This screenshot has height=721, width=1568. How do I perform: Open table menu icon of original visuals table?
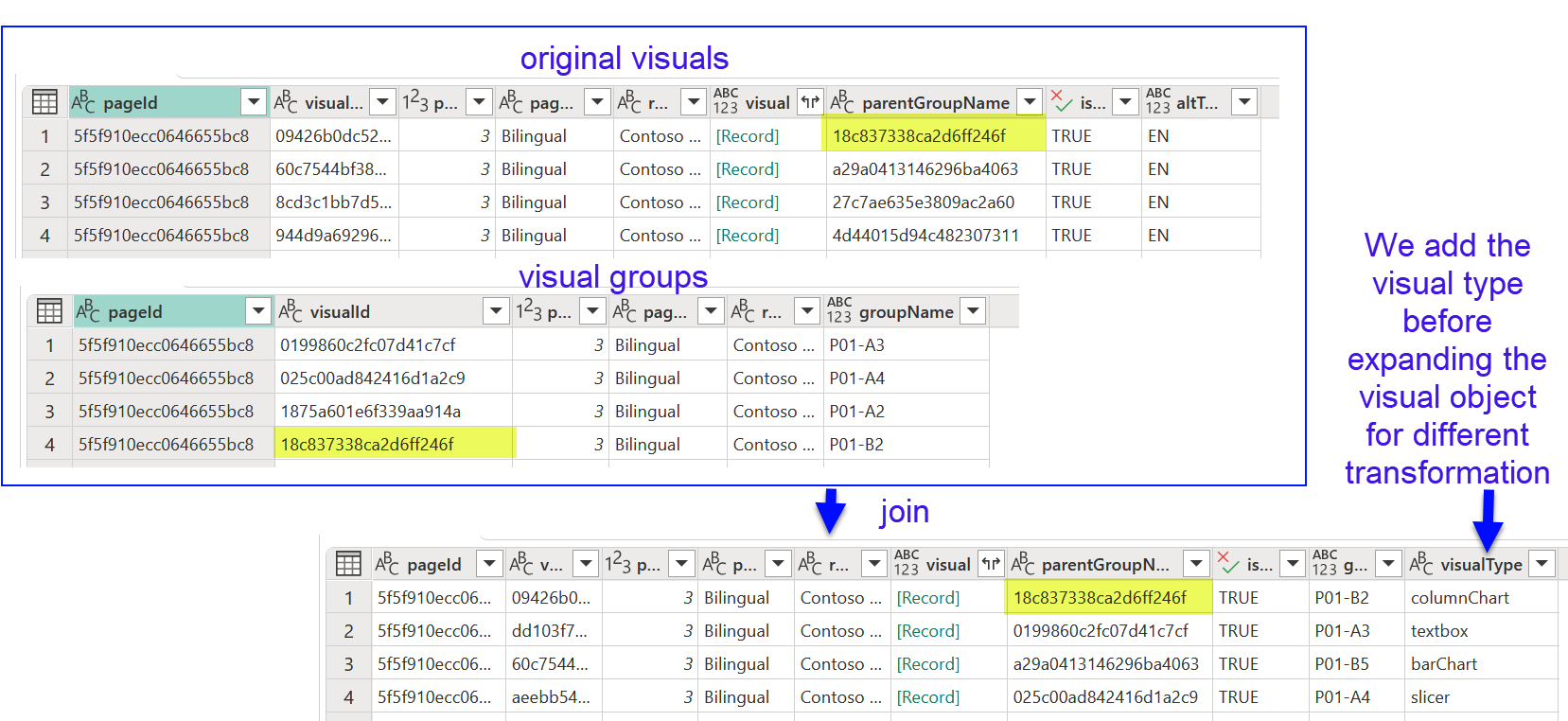click(x=44, y=102)
